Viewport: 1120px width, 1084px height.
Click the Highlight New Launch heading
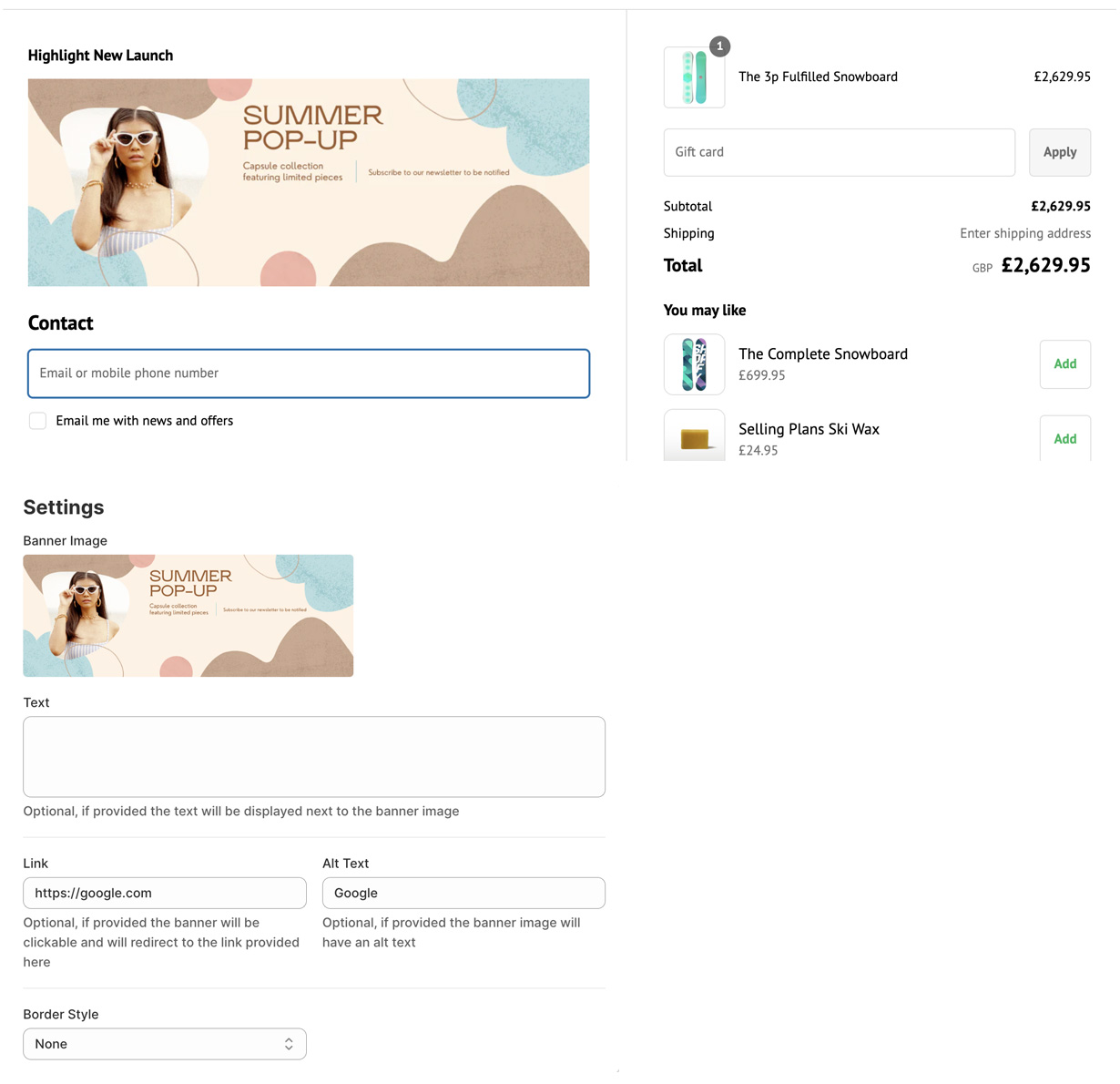tap(100, 56)
